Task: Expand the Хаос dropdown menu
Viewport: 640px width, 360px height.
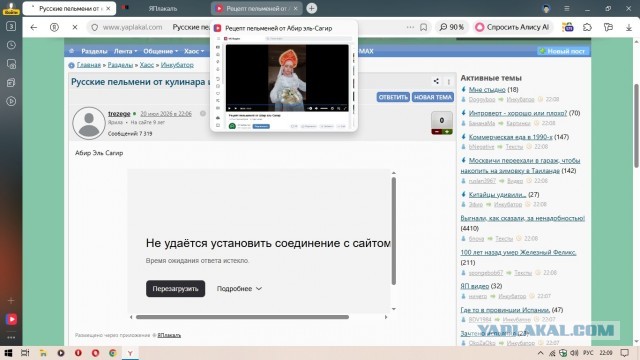Action: pyautogui.click(x=194, y=51)
